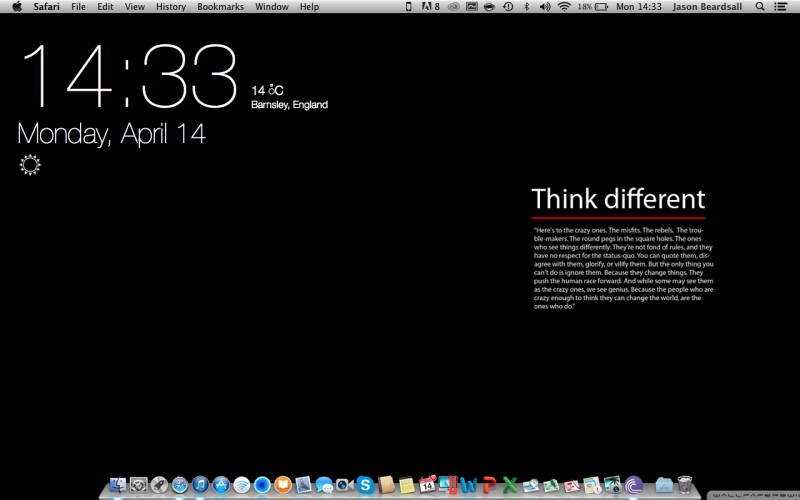The image size is (800, 500).
Task: Launch iTunes from the Dock
Action: pos(201,484)
